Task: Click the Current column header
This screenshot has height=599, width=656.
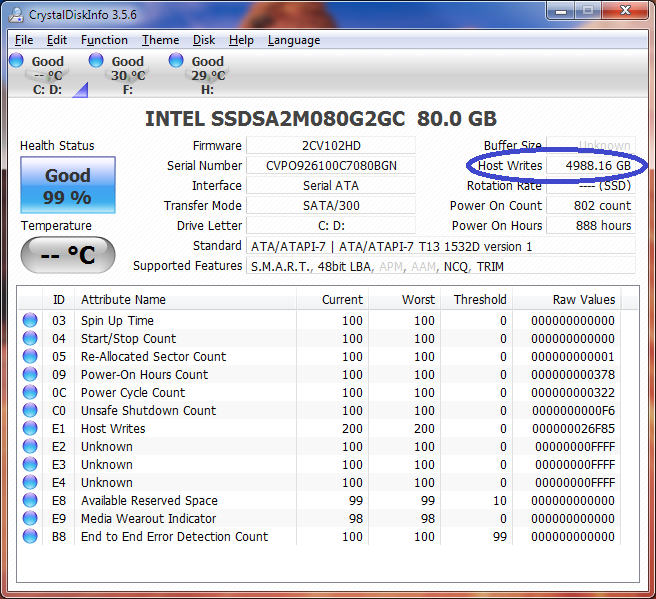Action: click(x=333, y=300)
